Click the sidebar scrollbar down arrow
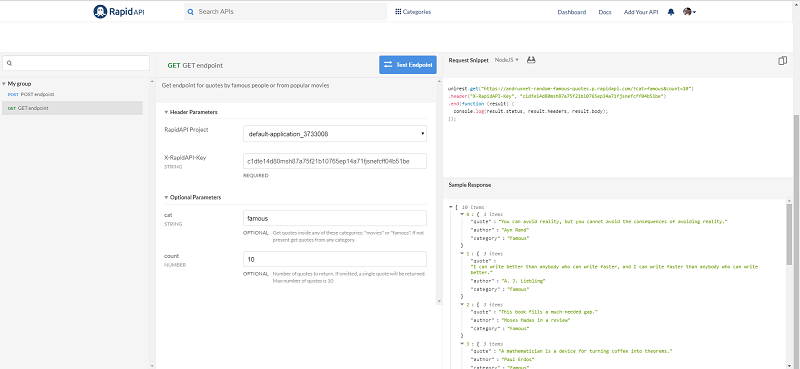Image resolution: width=800 pixels, height=369 pixels. pyautogui.click(x=152, y=365)
